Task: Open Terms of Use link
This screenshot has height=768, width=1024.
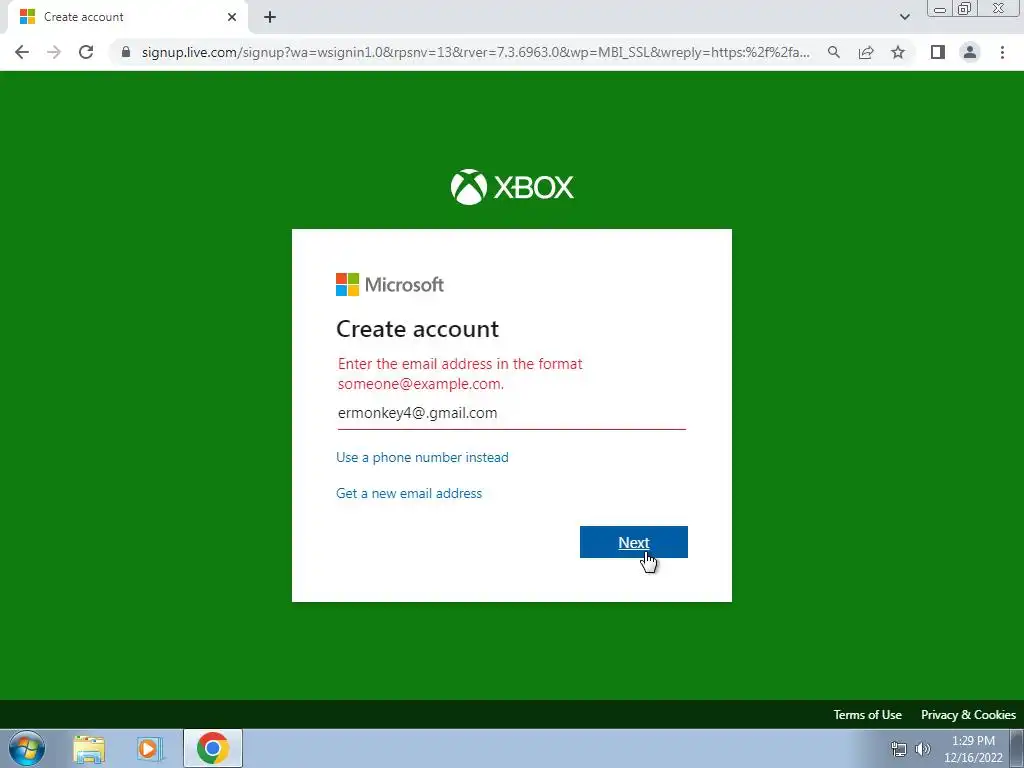Action: (x=867, y=714)
